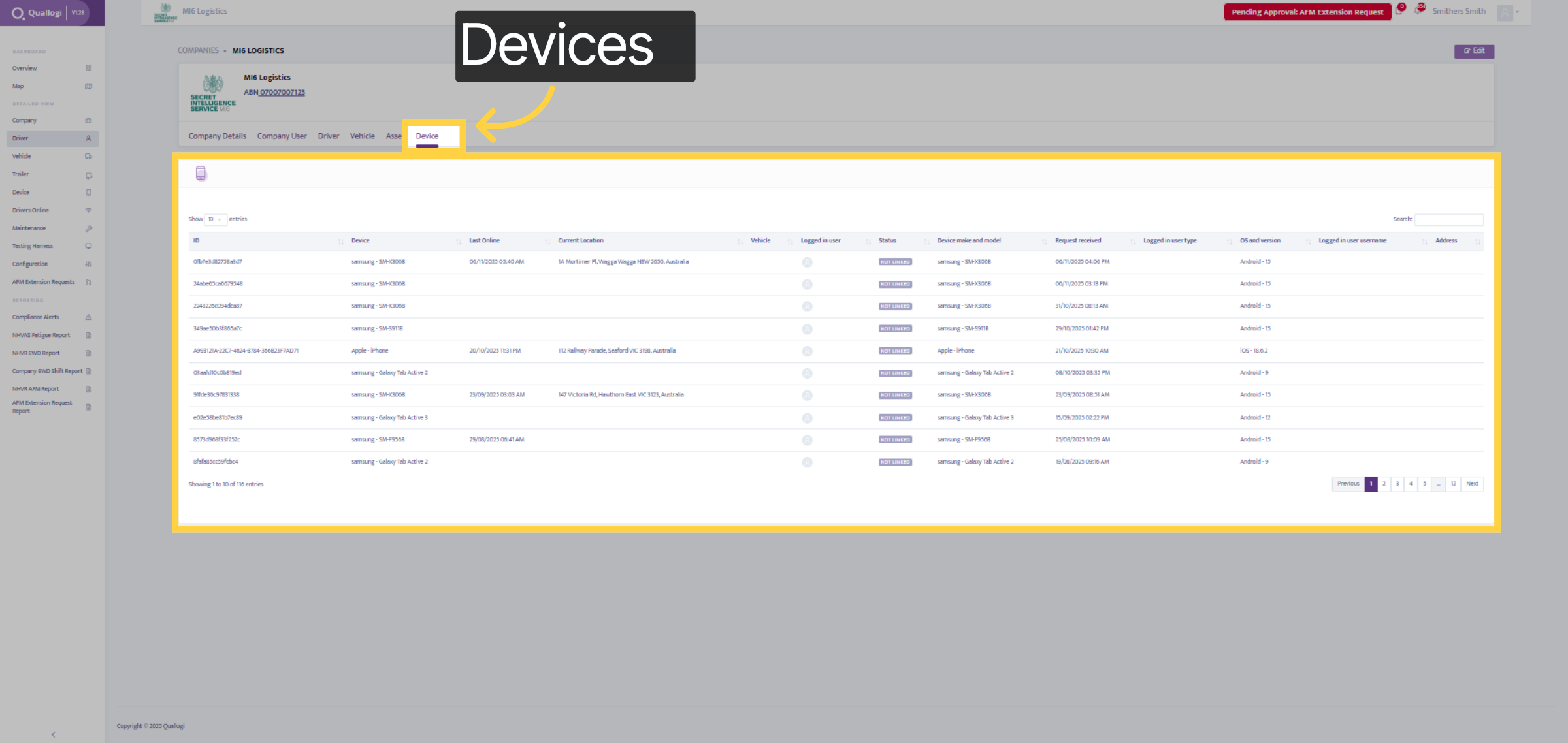Screen dimensions: 1568x743
Task: Open the Show entries count dropdown
Action: pyautogui.click(x=216, y=219)
